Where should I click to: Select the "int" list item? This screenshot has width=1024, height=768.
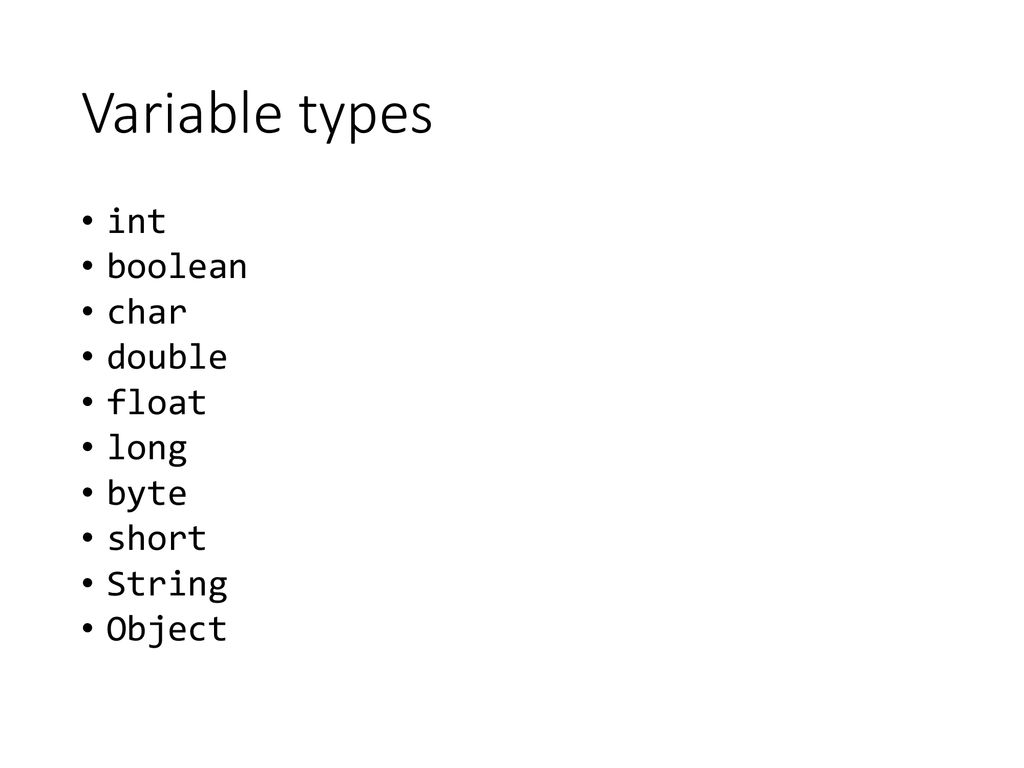(136, 221)
